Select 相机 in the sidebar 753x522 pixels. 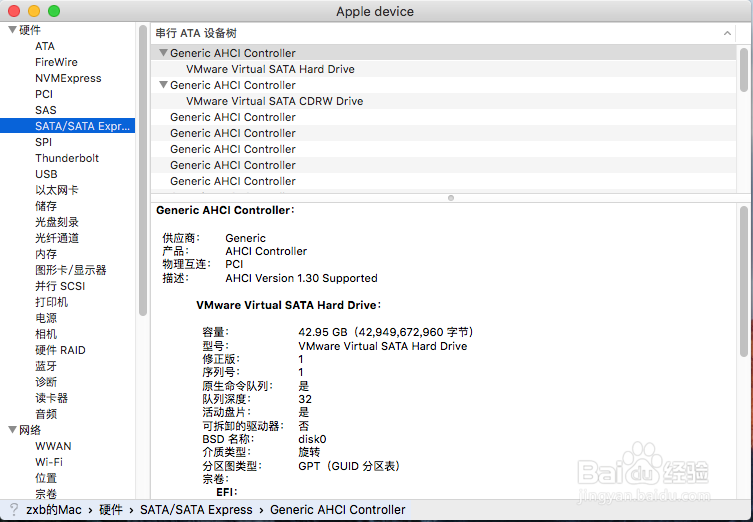(46, 334)
